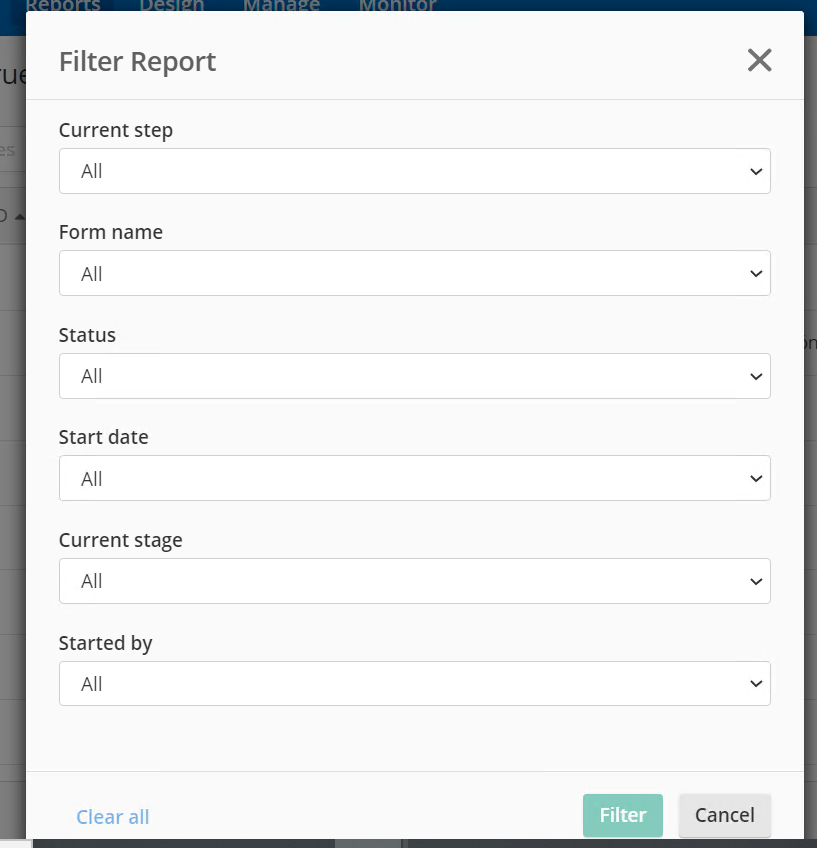Expand the Started by dropdown

click(414, 683)
